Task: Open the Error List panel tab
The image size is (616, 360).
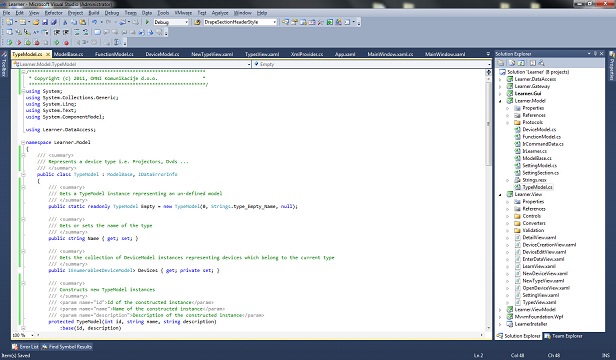Action: click(25, 347)
